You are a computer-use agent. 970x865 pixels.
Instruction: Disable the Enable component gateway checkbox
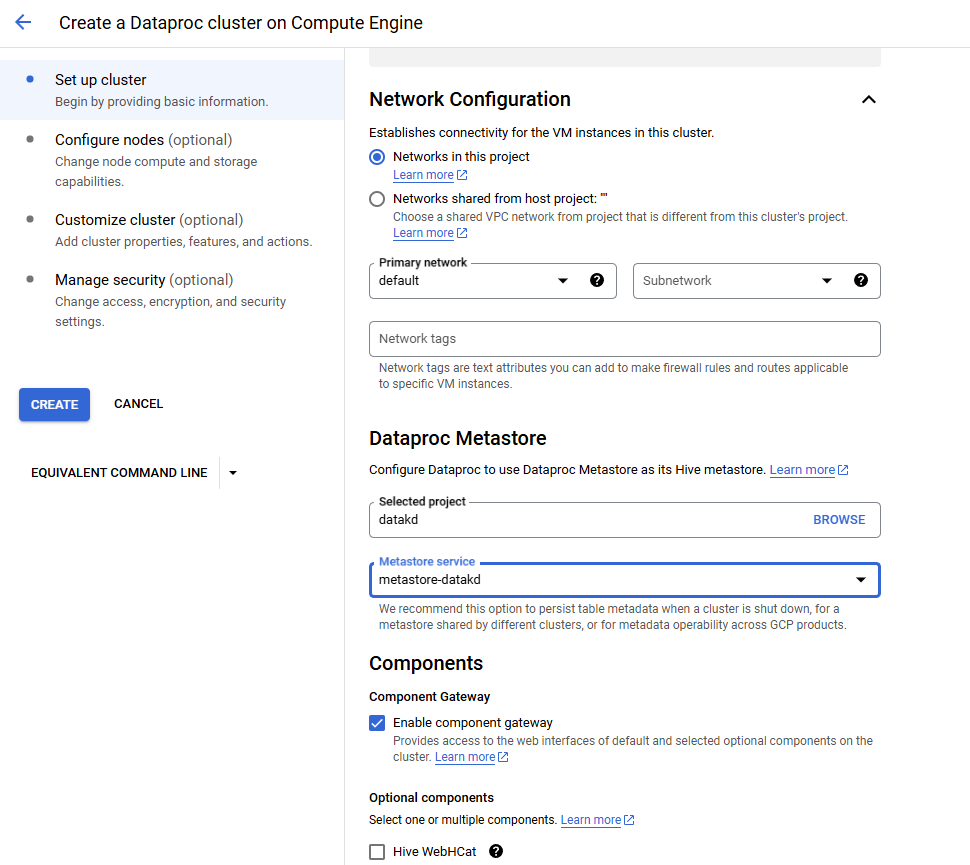(377, 722)
